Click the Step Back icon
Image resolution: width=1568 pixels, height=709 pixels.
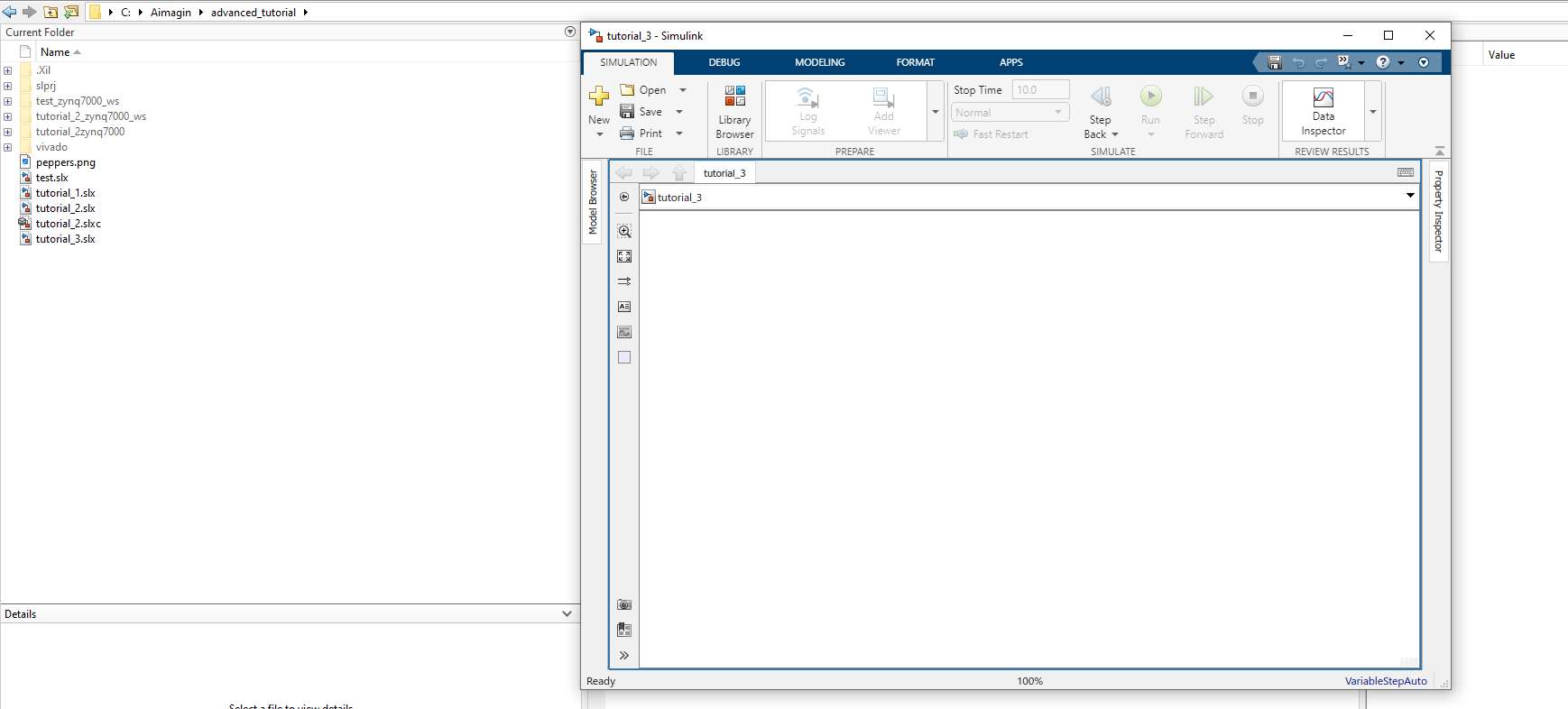(x=1101, y=96)
